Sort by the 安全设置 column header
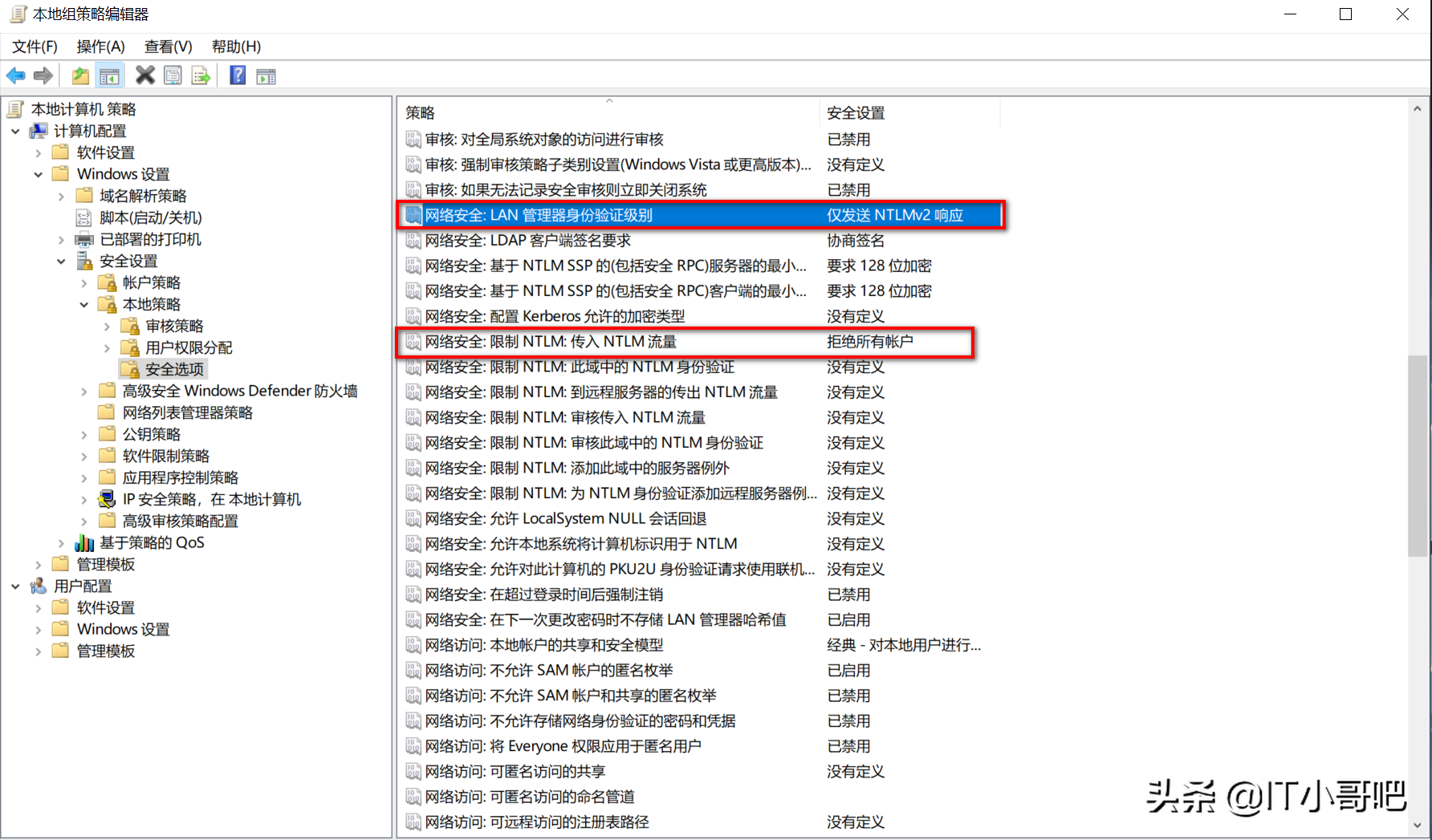 coord(910,113)
